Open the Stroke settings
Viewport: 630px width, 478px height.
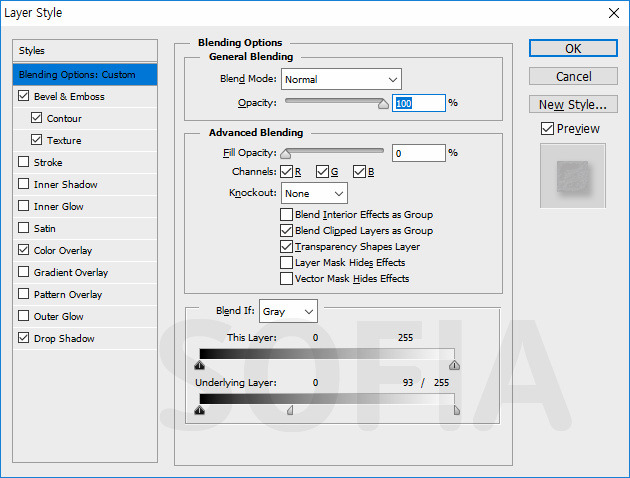point(48,163)
